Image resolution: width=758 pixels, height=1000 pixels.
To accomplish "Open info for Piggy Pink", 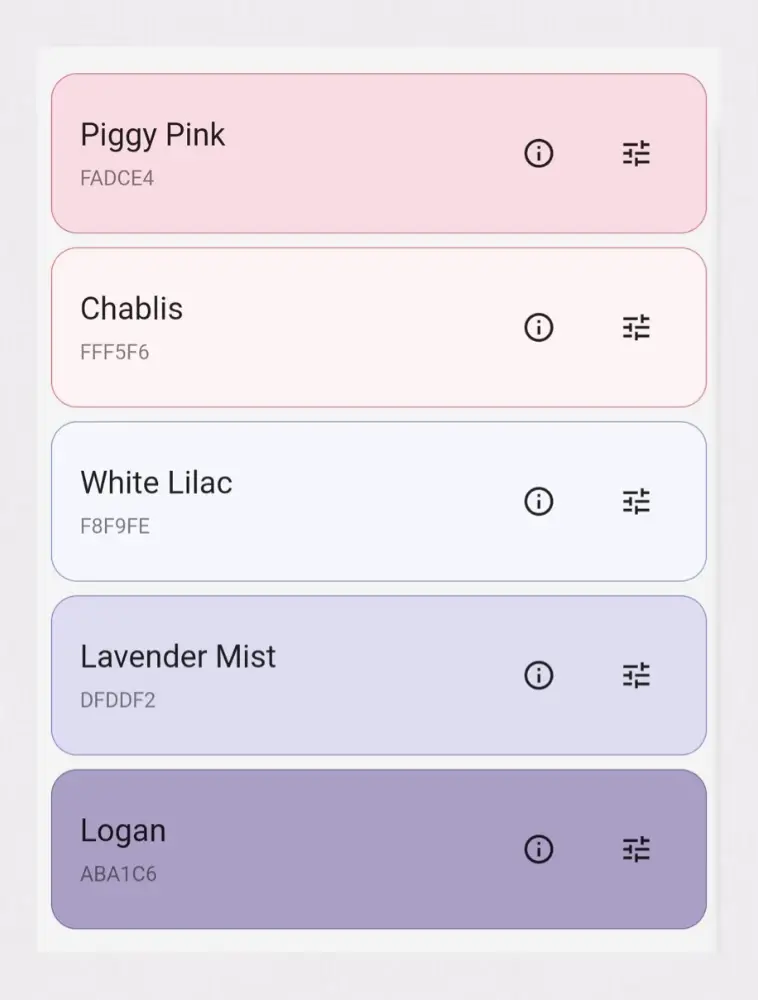I will 539,153.
